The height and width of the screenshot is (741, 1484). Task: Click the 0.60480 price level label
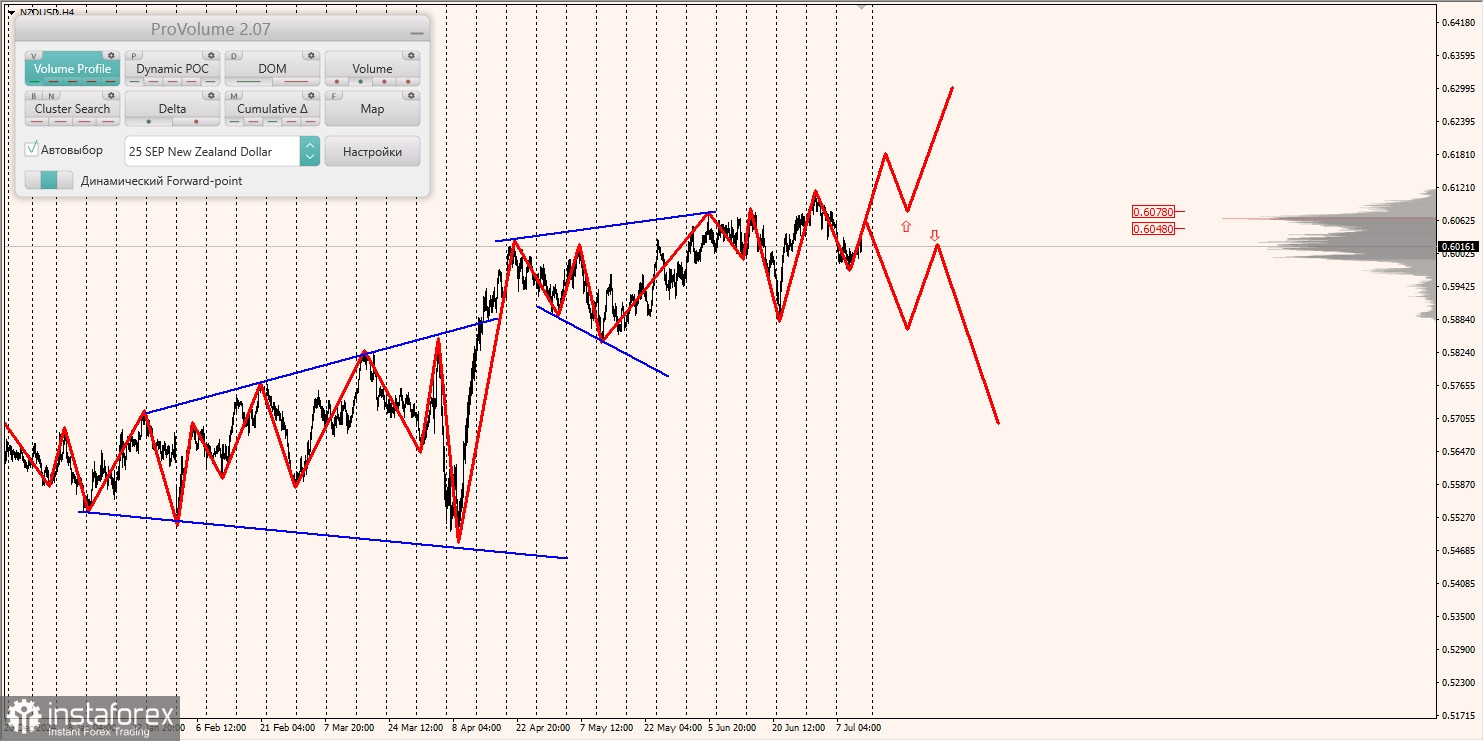click(x=1155, y=228)
